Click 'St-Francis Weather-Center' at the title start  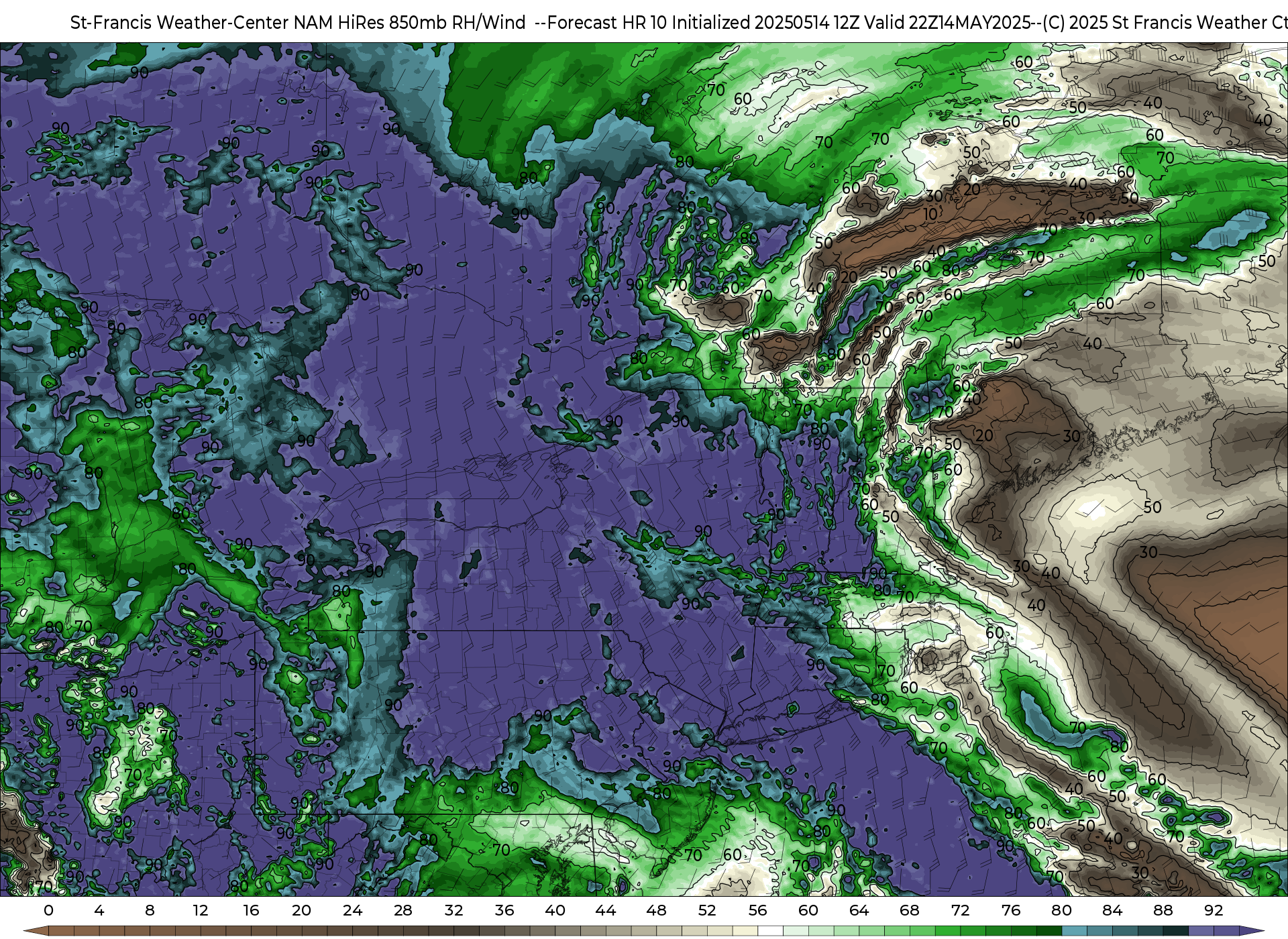pyautogui.click(x=180, y=23)
